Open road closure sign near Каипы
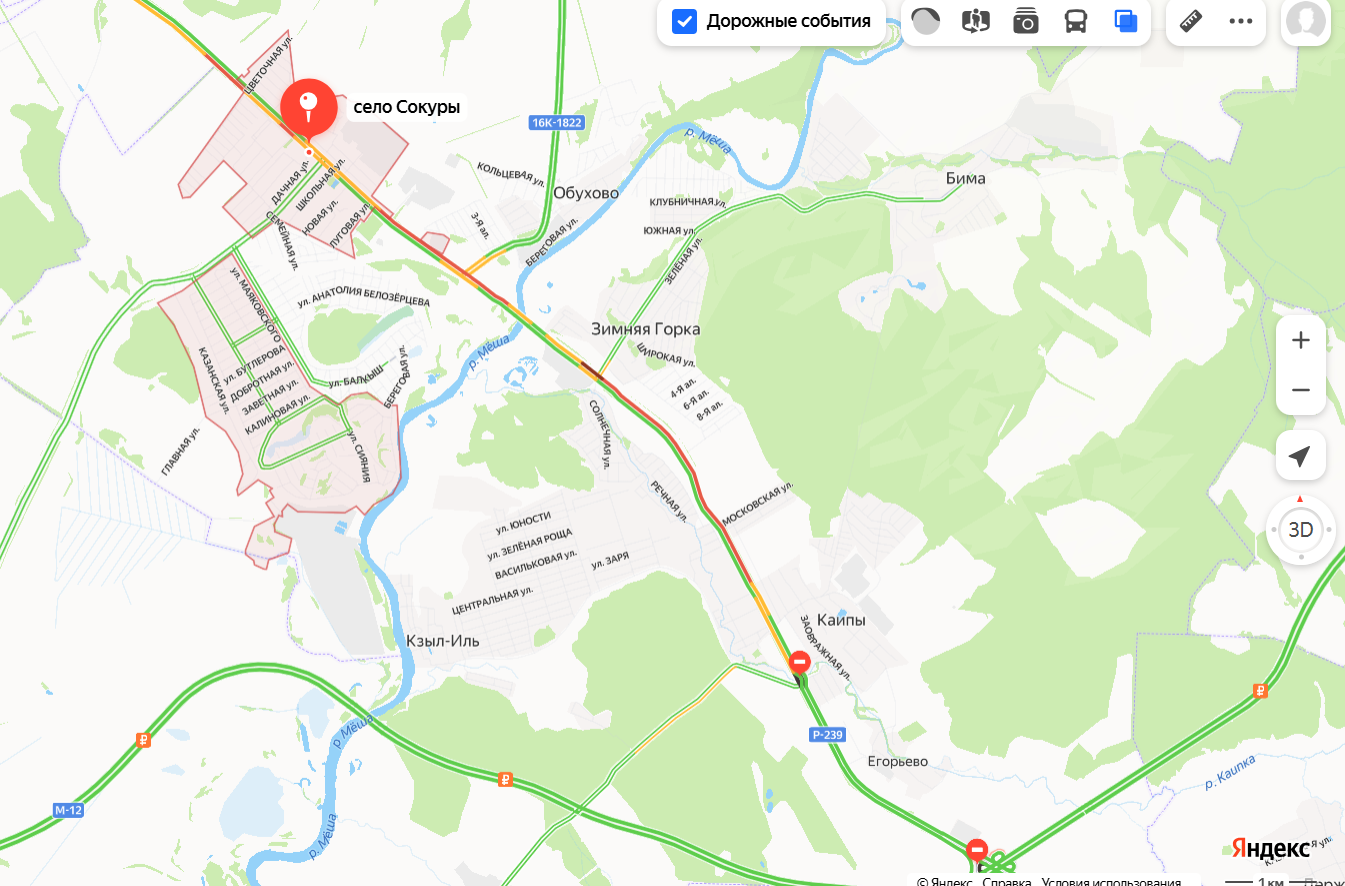This screenshot has height=886, width=1345. coord(800,662)
